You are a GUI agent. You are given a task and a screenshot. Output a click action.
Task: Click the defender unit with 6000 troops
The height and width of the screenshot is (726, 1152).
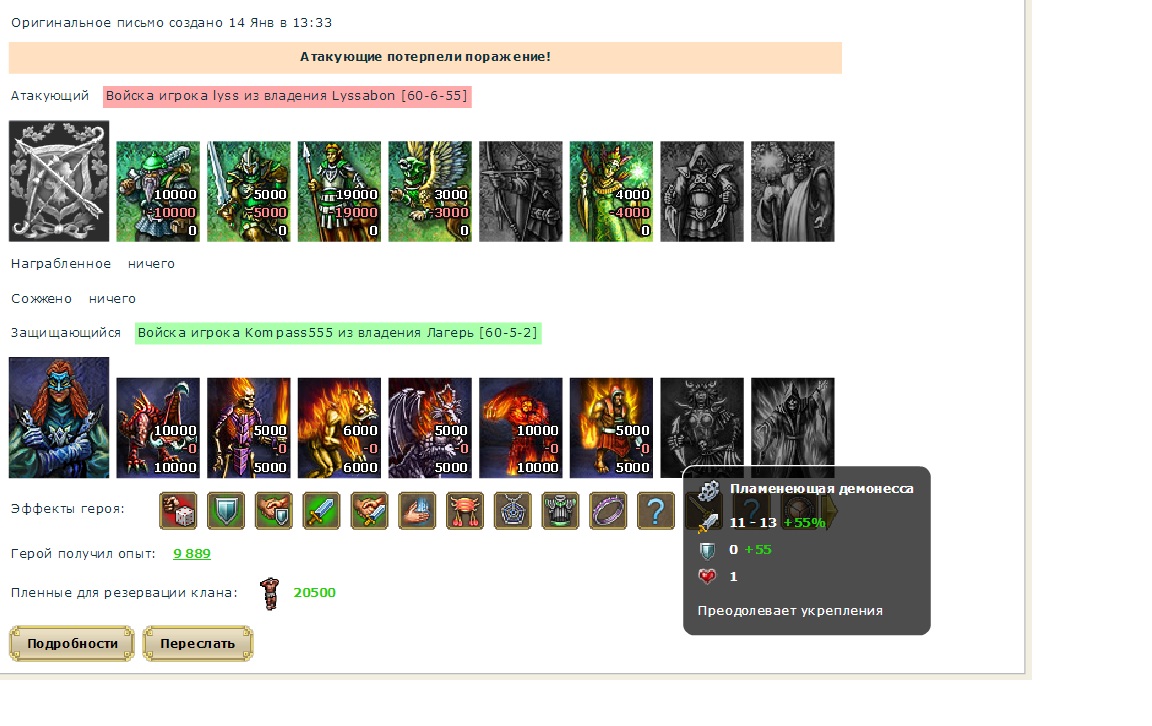point(339,428)
